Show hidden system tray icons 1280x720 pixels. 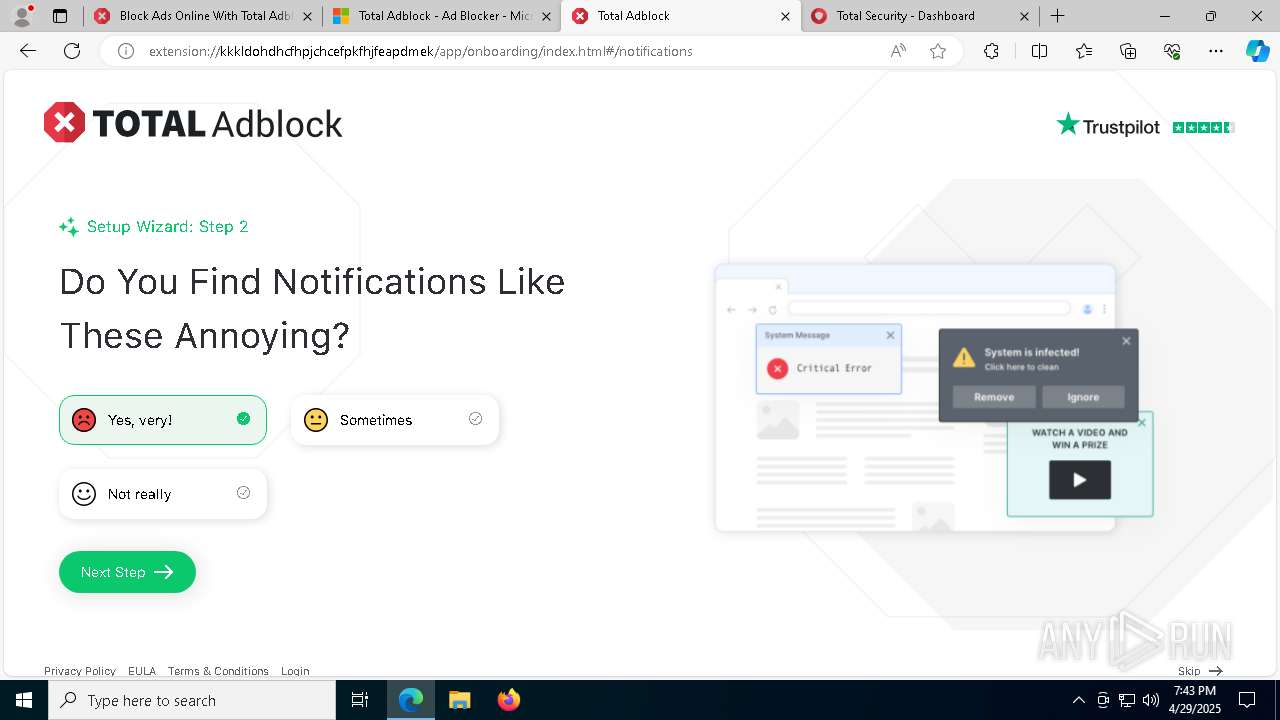coord(1078,700)
